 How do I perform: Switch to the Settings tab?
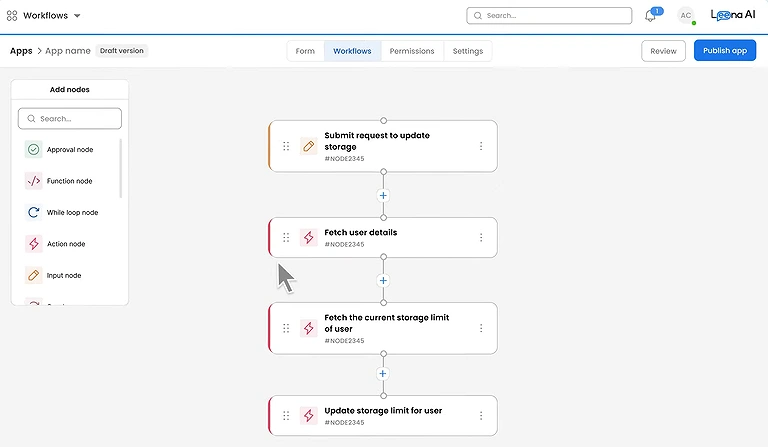point(468,51)
